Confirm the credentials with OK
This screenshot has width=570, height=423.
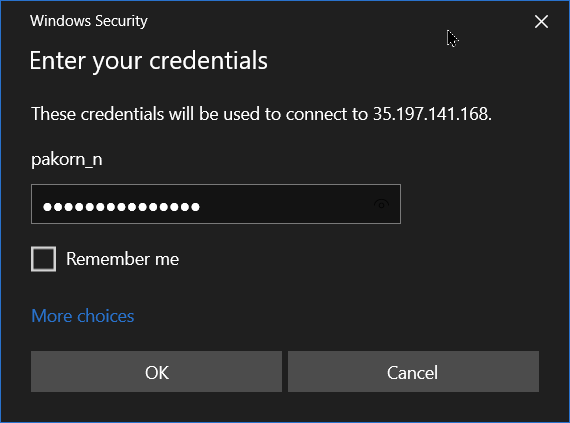(x=156, y=372)
